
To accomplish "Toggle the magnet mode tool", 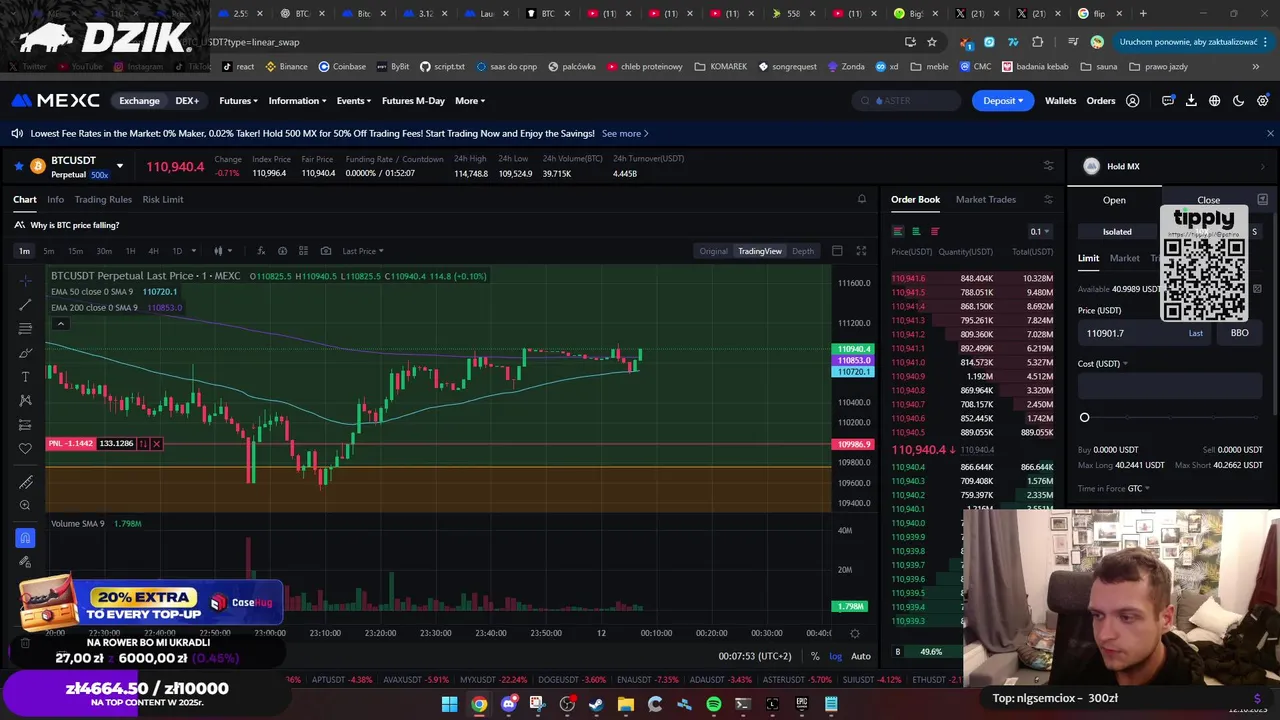I will (25, 538).
